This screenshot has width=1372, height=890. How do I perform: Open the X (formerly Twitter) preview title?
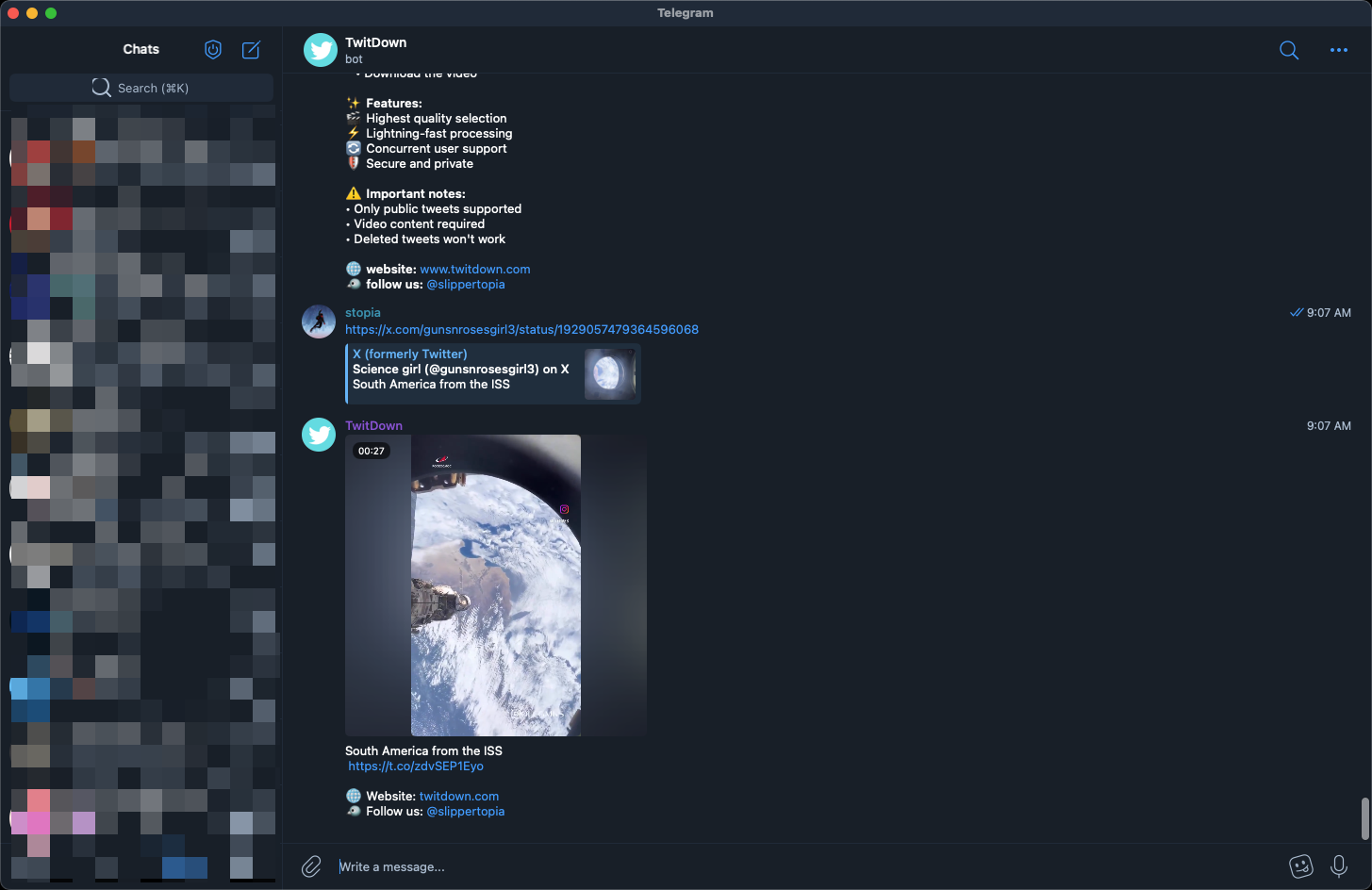pos(410,354)
